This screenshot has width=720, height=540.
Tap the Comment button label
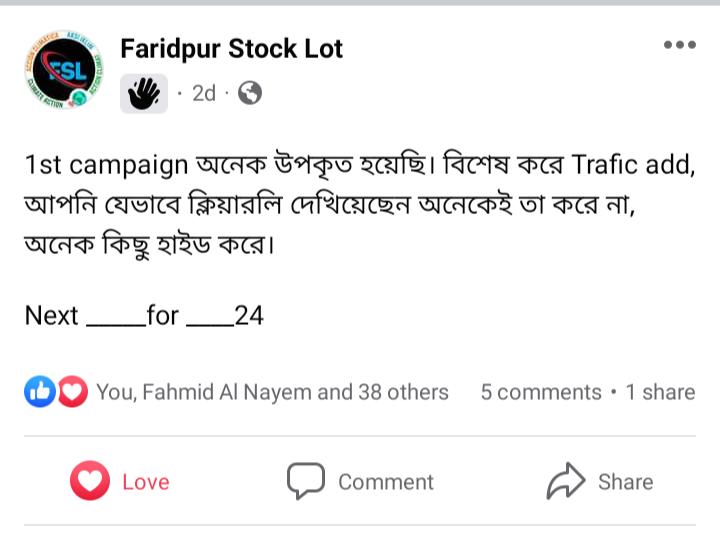point(386,482)
